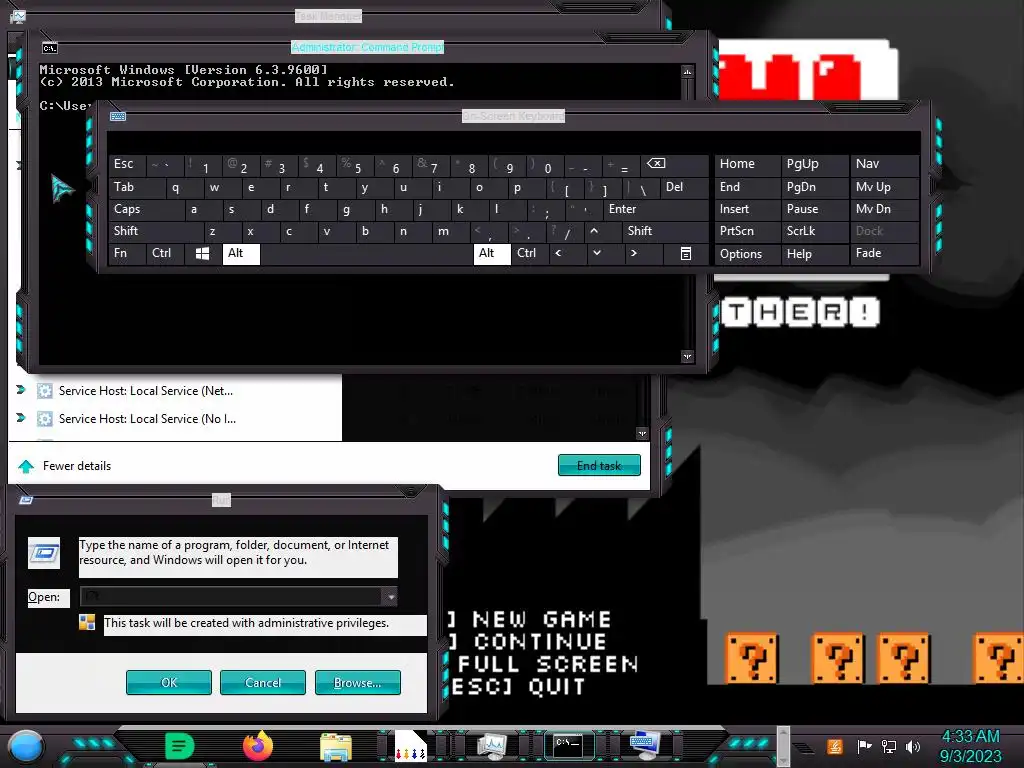
Task: Toggle the highlighted left Alt key
Action: click(241, 253)
